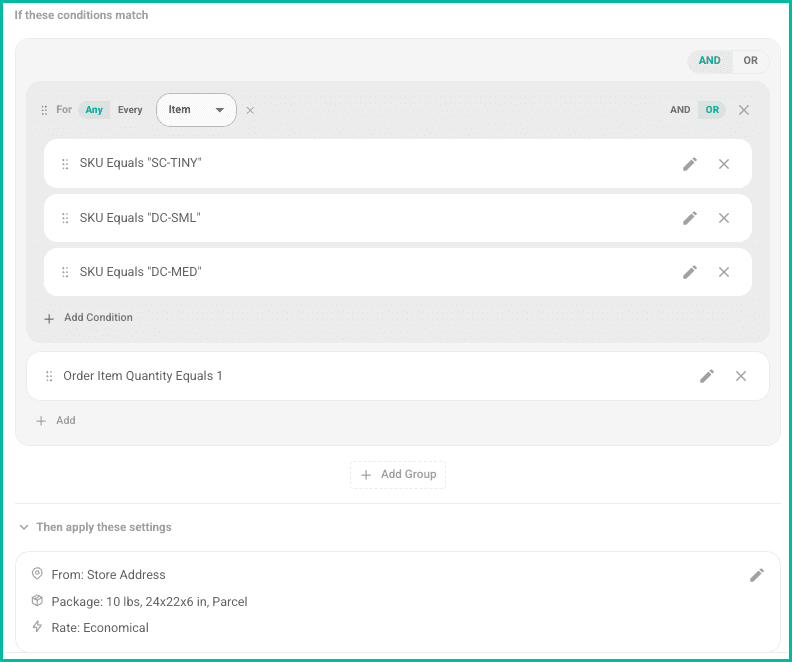Click the drag handle beside Order Item Quantity

[x=49, y=376]
